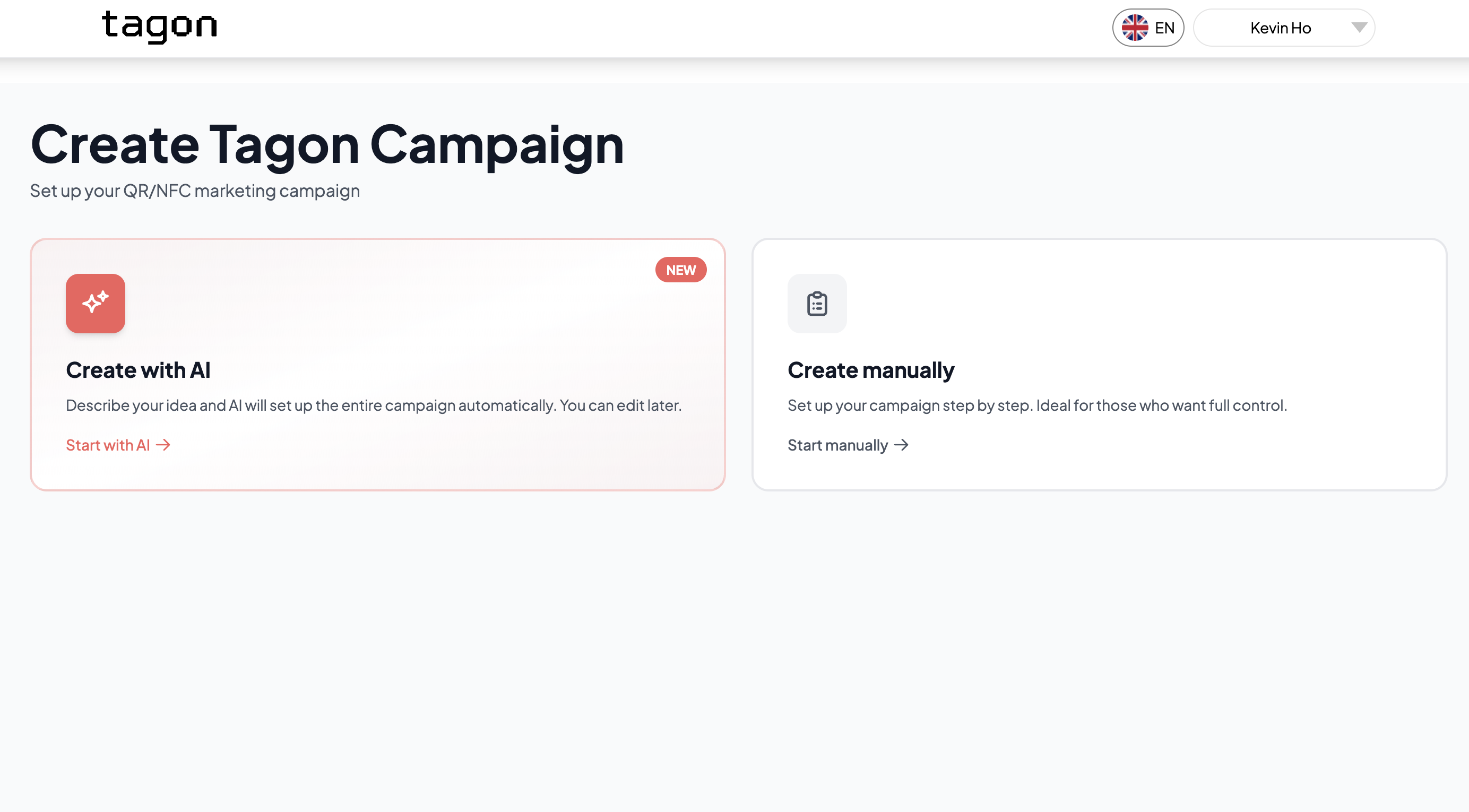Click the manual card description text
Image resolution: width=1469 pixels, height=812 pixels.
tap(1037, 405)
